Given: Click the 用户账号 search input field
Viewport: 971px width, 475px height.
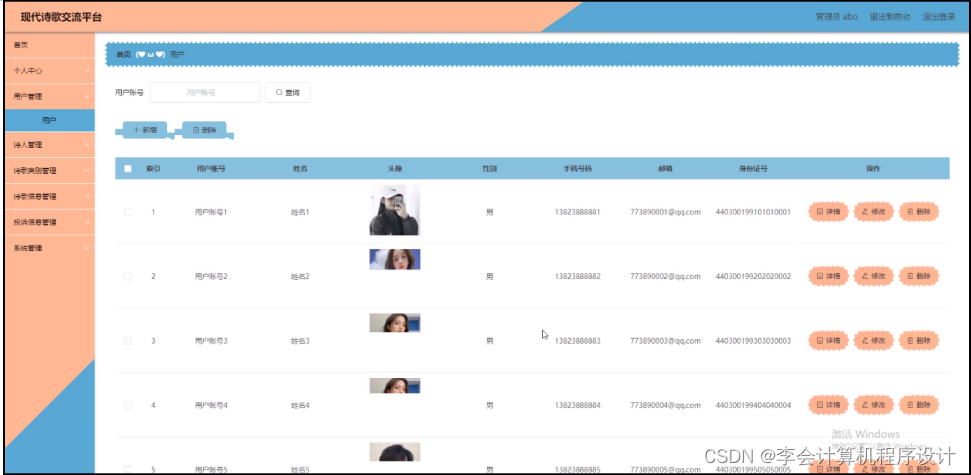Looking at the screenshot, I should pos(205,92).
